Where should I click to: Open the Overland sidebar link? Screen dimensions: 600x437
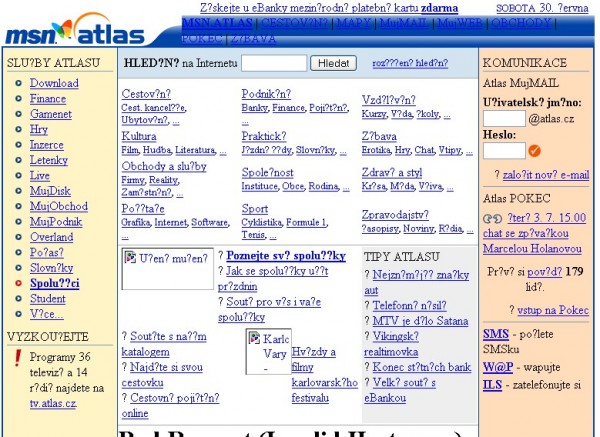(x=52, y=237)
